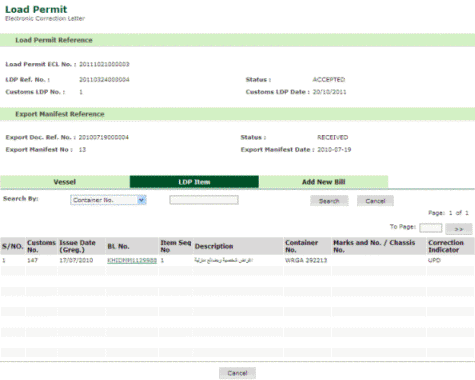Click the BL No. column header

(x=132, y=246)
